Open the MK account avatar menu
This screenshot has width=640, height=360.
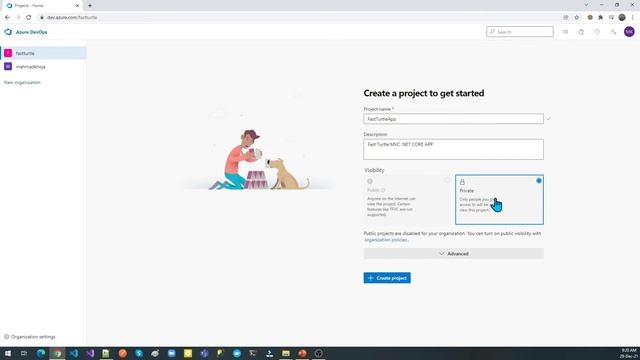click(629, 31)
